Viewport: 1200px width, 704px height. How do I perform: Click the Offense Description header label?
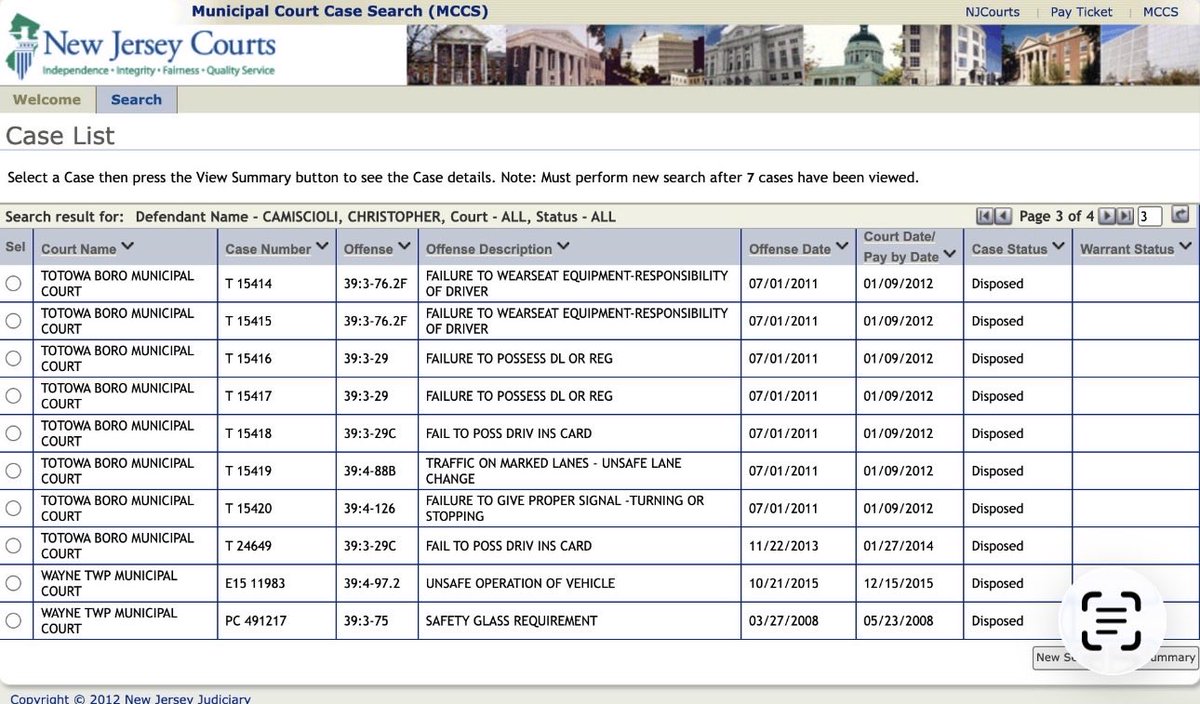pyautogui.click(x=489, y=249)
